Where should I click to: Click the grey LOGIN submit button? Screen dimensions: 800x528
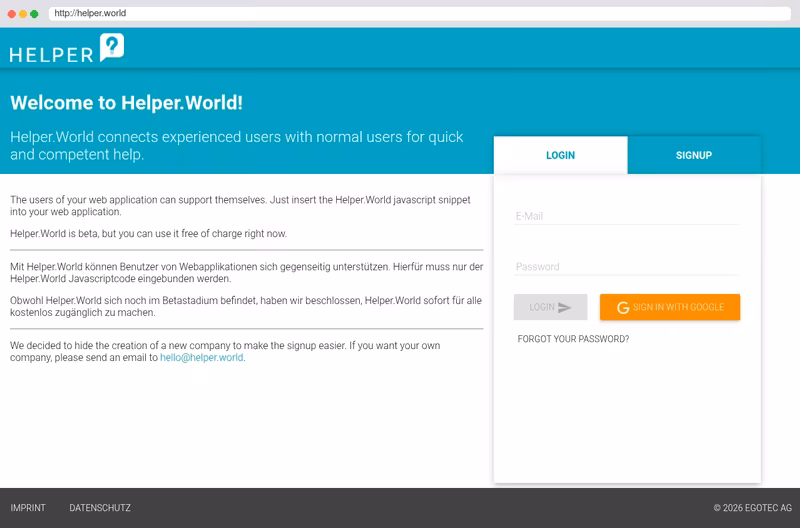click(x=550, y=307)
